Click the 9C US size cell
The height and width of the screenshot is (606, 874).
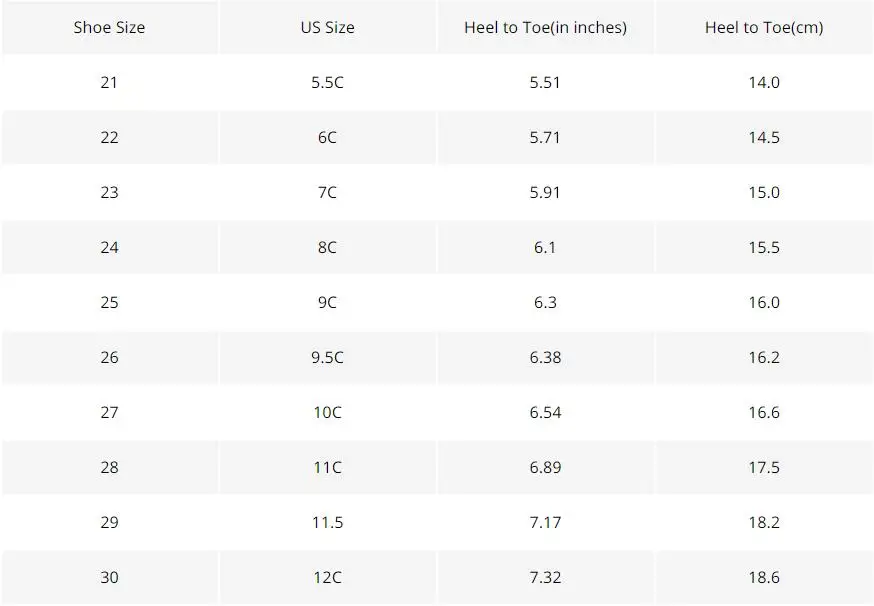tap(327, 302)
